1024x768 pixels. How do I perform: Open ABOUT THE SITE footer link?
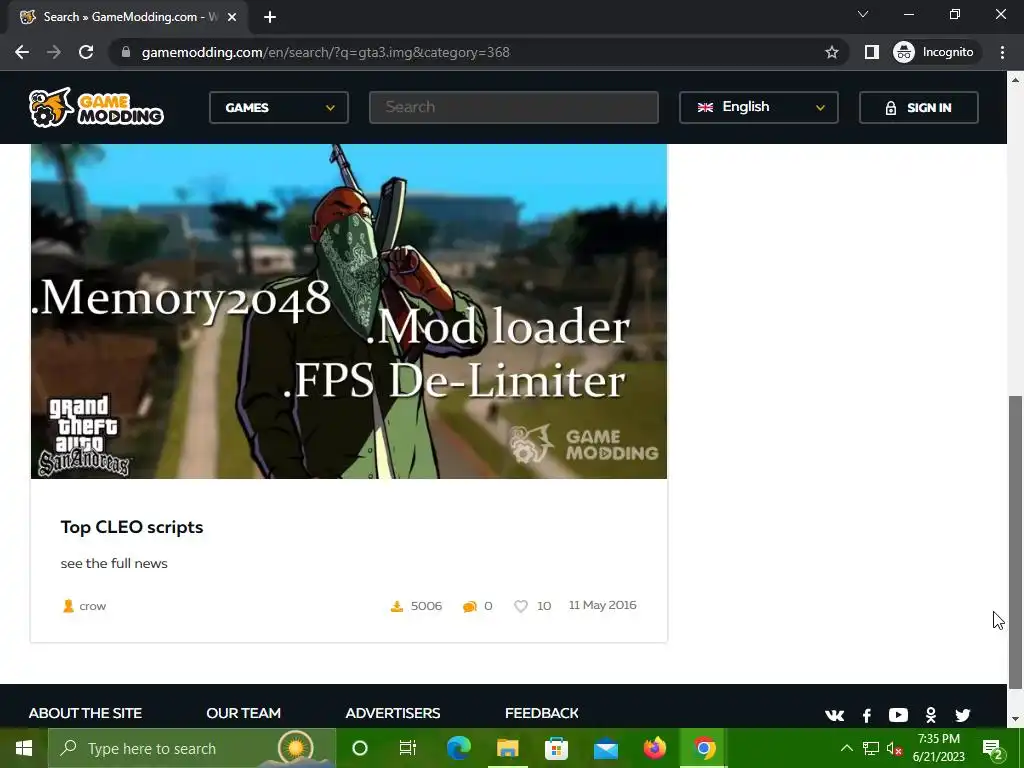point(86,713)
